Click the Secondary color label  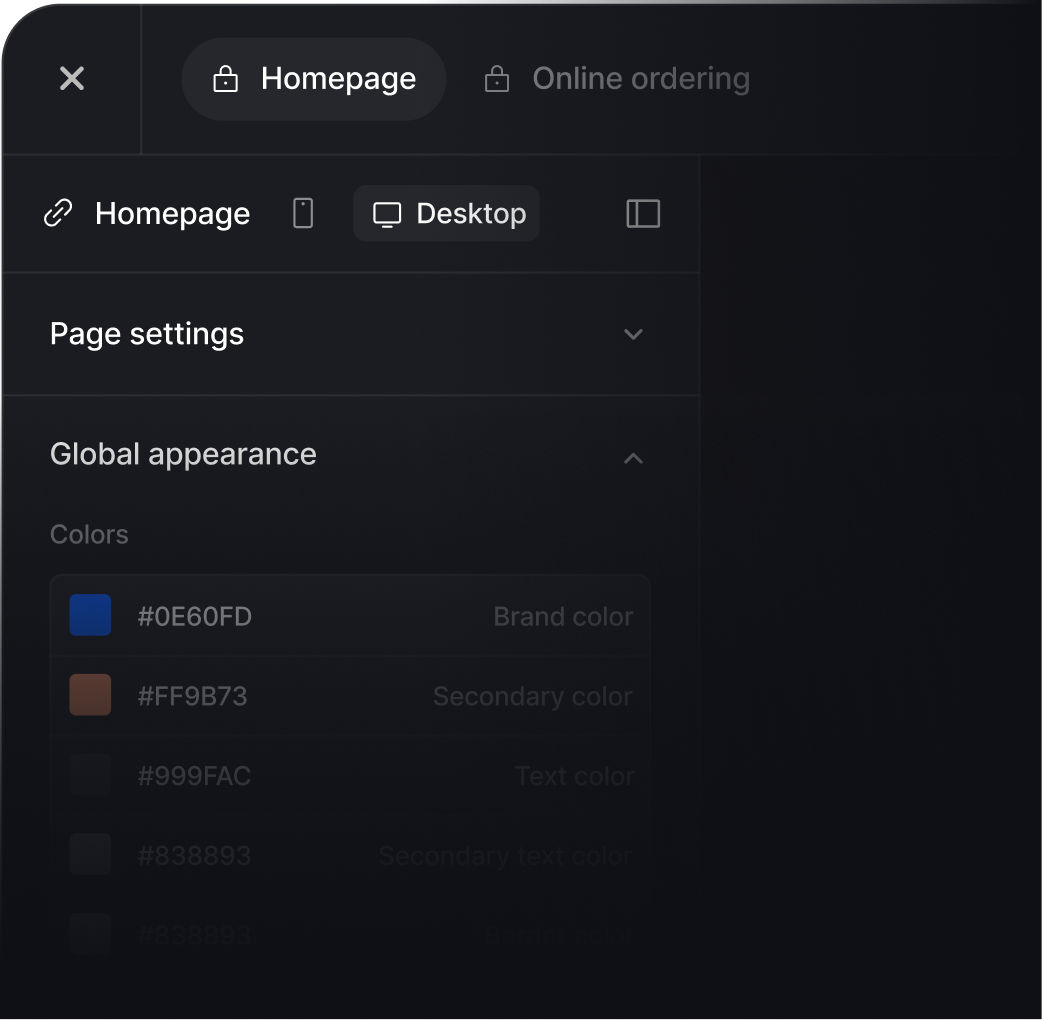(533, 696)
